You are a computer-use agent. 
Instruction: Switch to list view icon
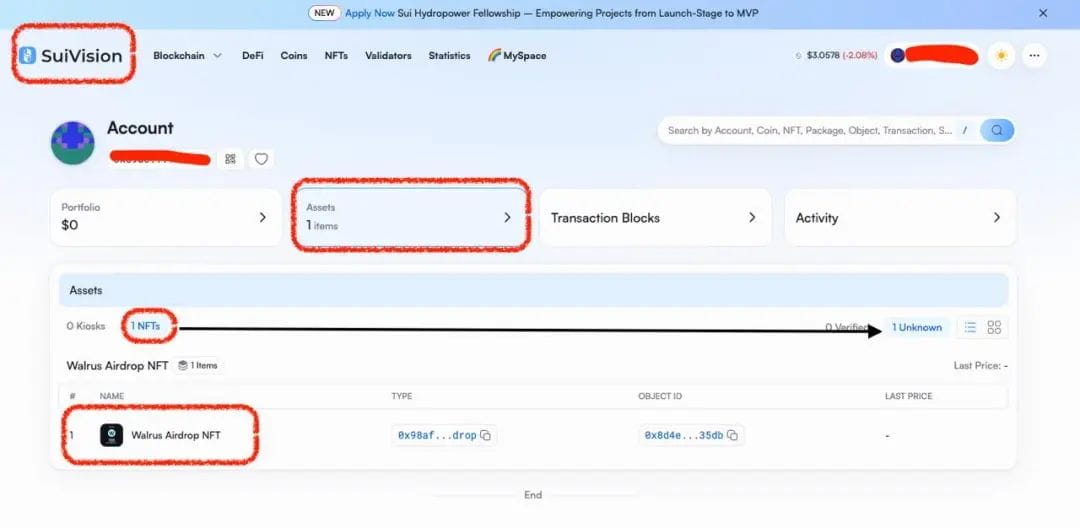tap(970, 328)
